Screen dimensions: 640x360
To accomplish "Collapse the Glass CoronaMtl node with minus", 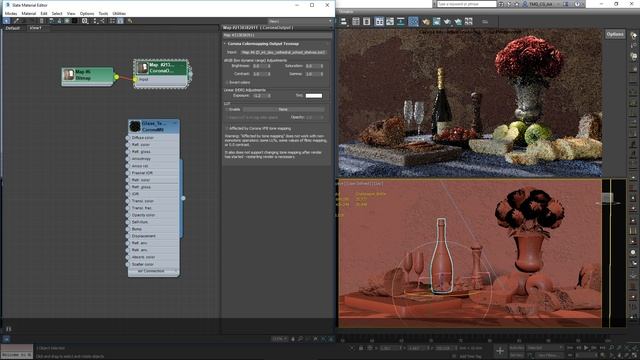I will (175, 123).
